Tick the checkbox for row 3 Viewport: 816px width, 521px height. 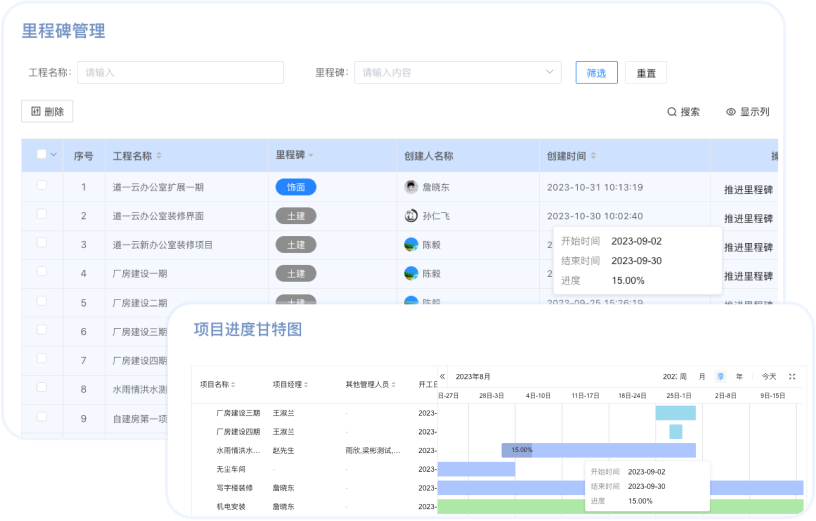42,243
